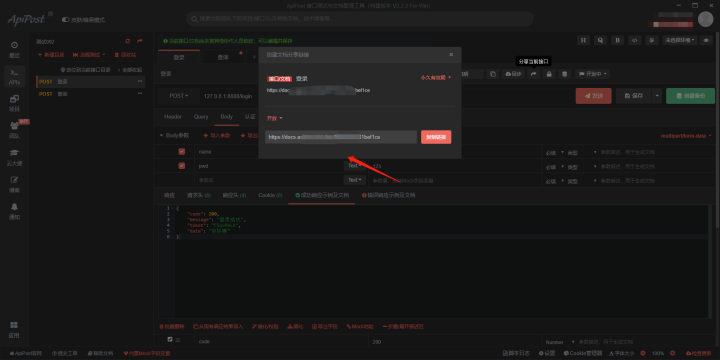
Task: Open the 最近 (recent) sidebar icon
Action: [x=14, y=50]
